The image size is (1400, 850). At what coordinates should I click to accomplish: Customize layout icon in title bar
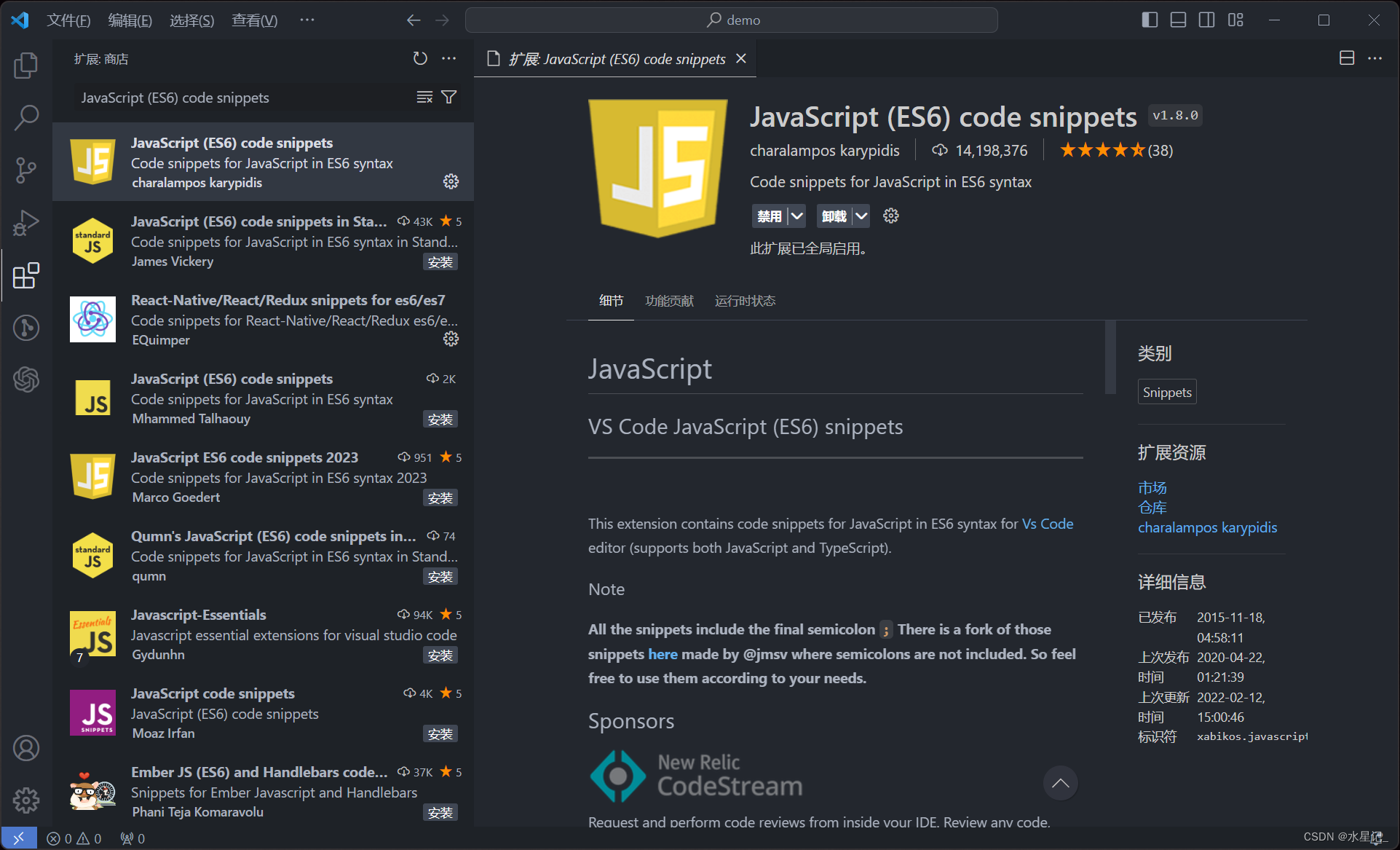(x=1235, y=20)
